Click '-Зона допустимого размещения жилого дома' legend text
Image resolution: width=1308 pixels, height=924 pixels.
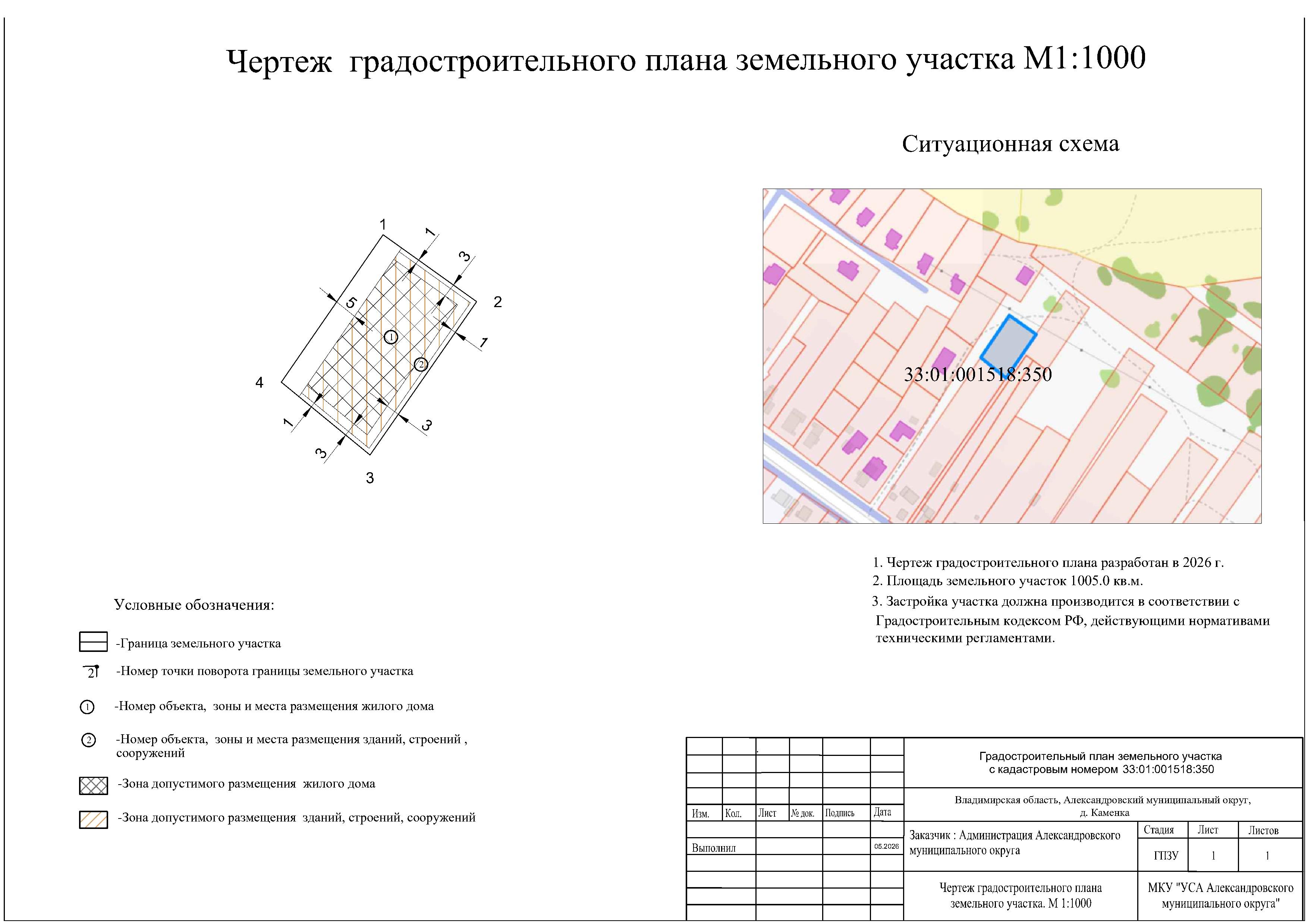(x=246, y=784)
